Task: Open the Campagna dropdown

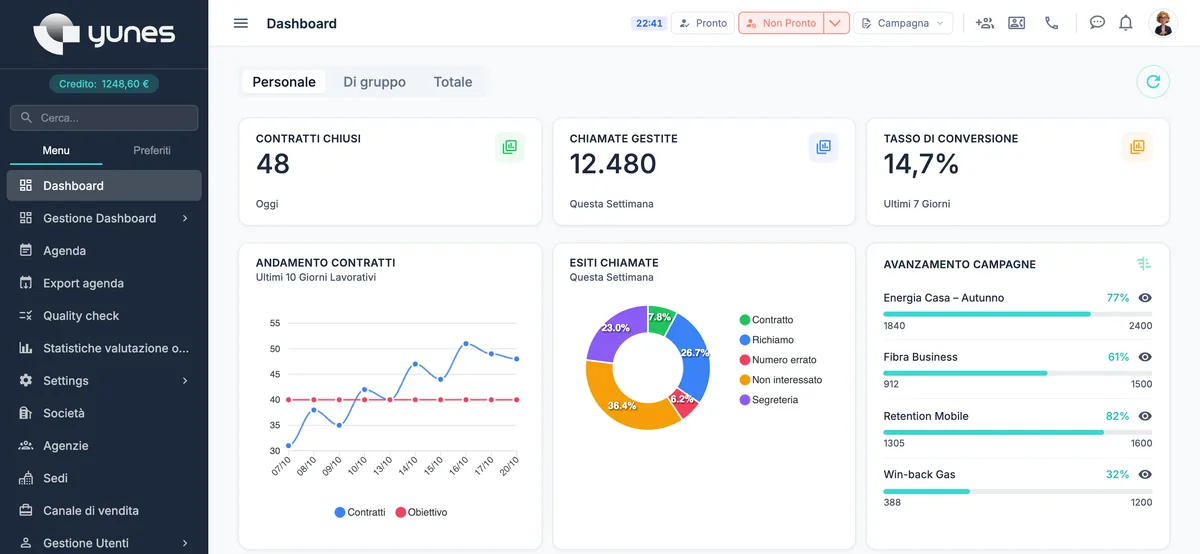Action: [x=903, y=23]
